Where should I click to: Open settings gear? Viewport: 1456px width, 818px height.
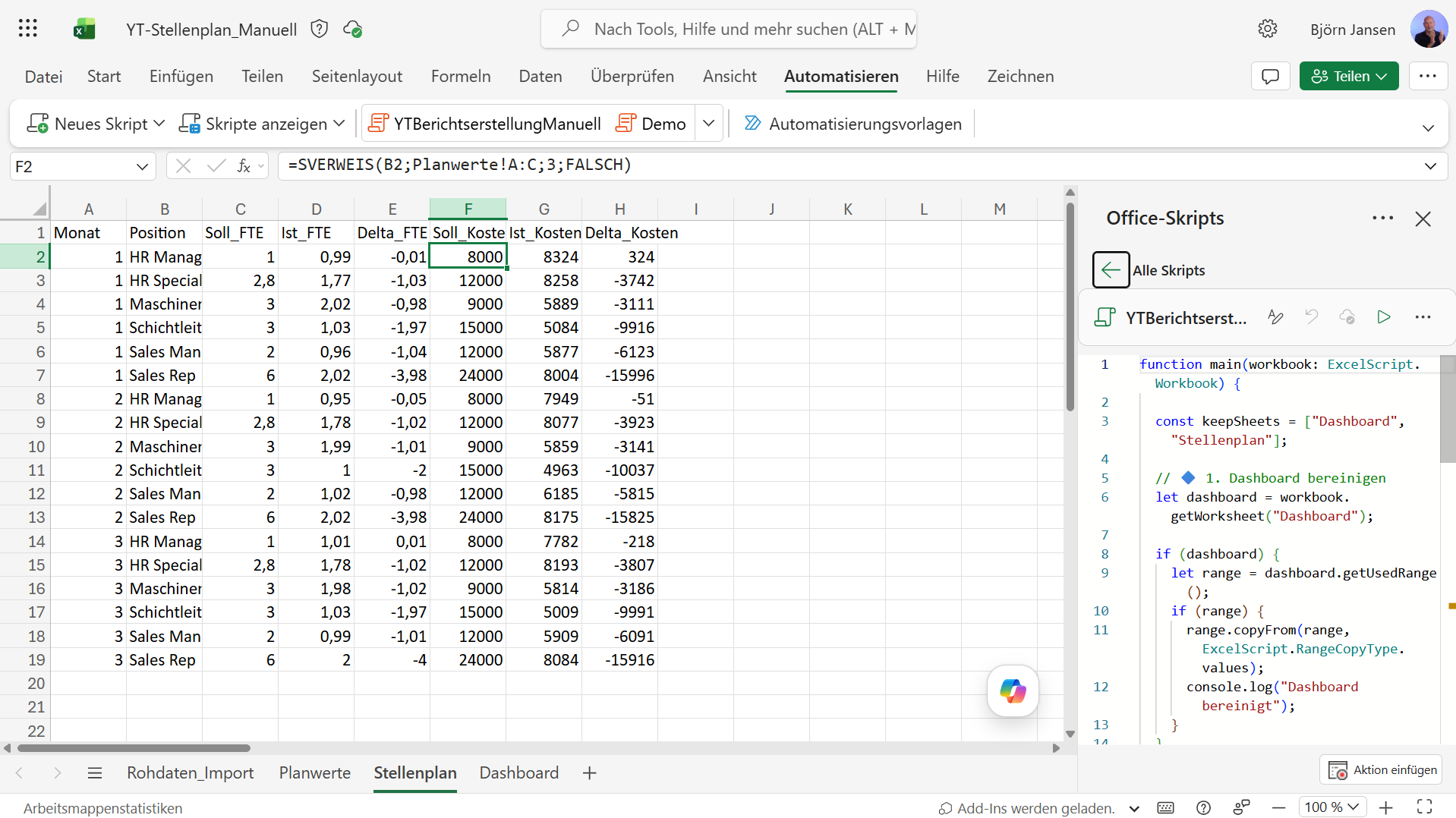click(1267, 29)
